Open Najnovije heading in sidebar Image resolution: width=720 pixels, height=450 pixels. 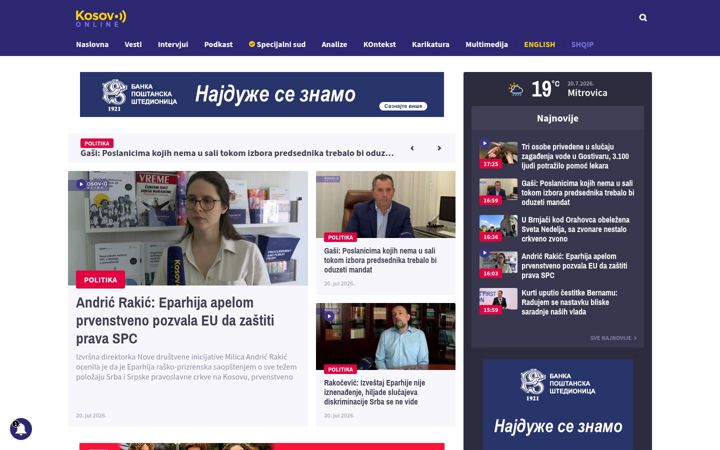557,118
